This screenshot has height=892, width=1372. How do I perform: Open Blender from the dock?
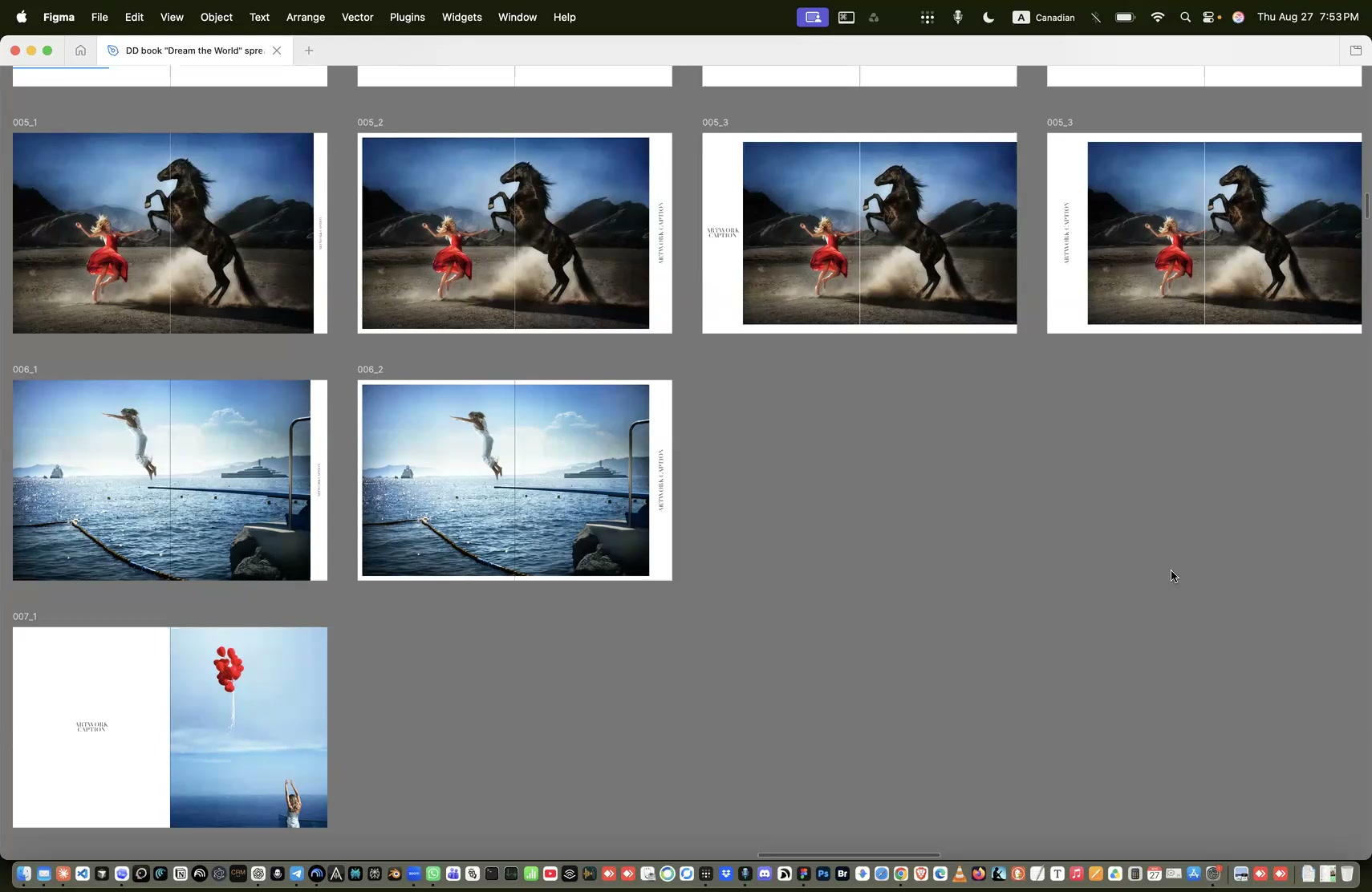(394, 874)
